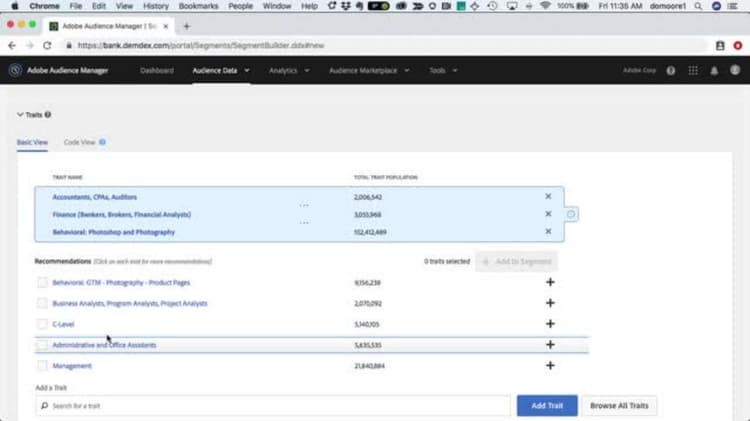Switch to the Basic View tab
750x421 pixels.
click(x=32, y=142)
